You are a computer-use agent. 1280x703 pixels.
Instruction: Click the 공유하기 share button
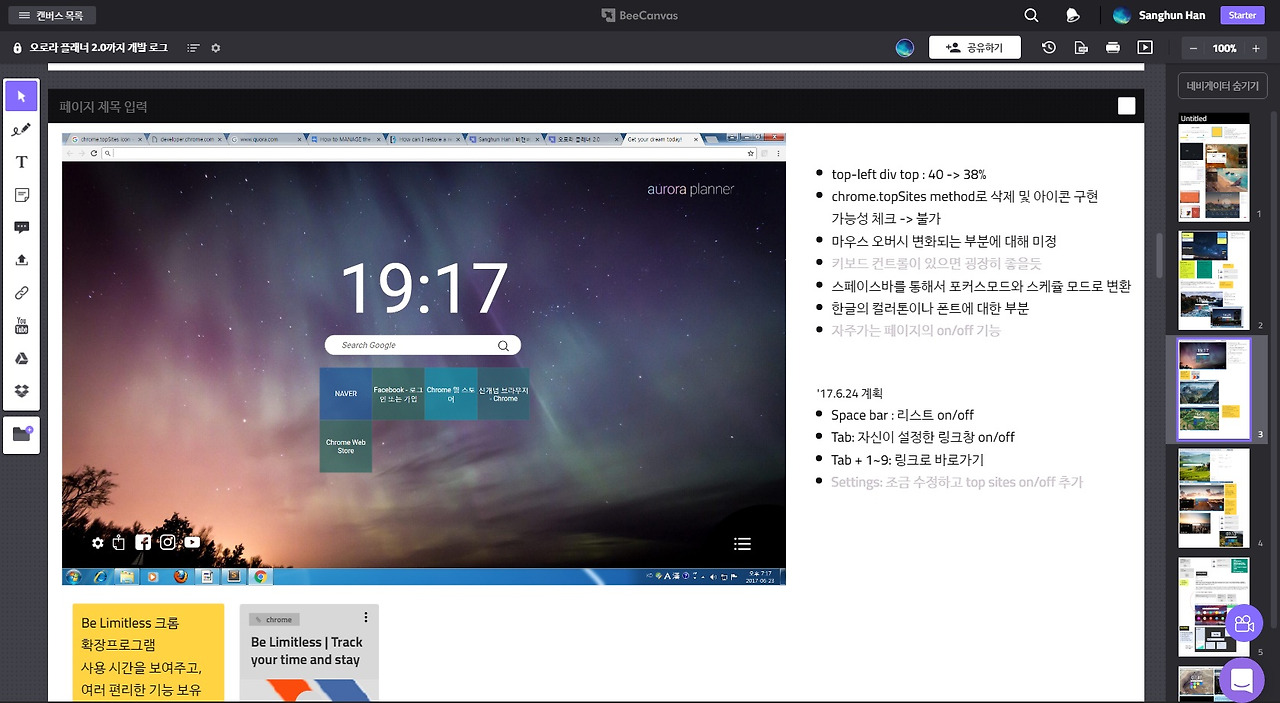(974, 47)
